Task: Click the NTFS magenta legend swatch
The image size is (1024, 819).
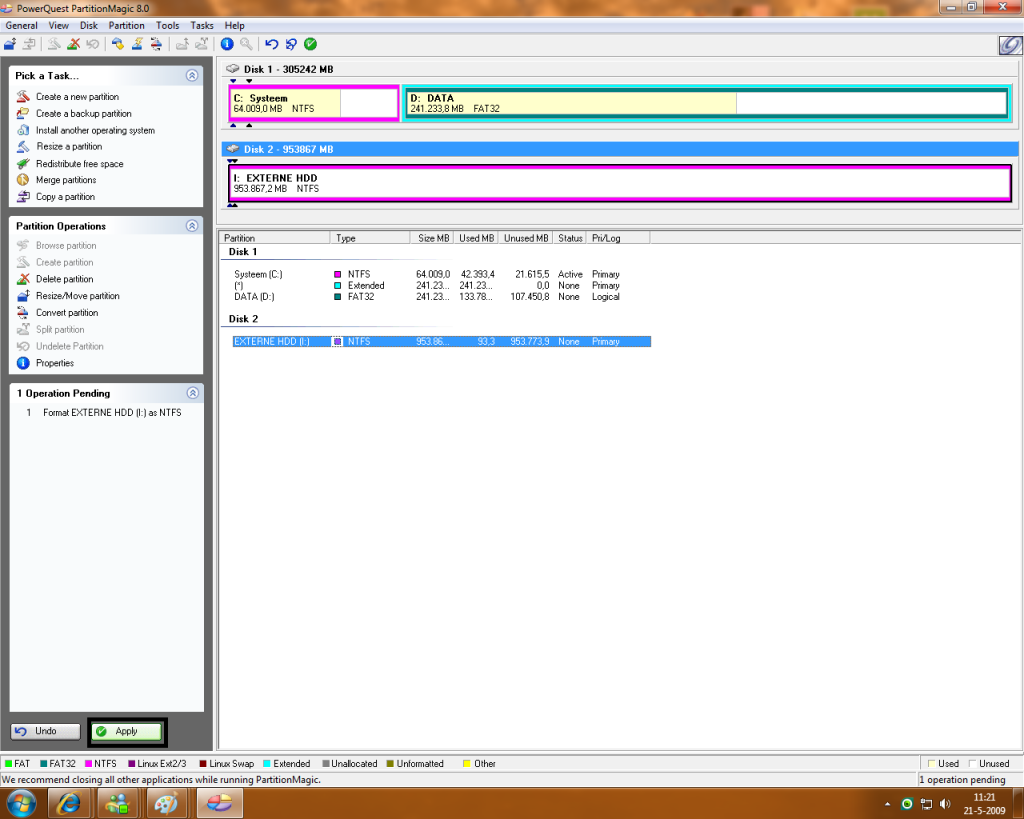Action: click(89, 763)
